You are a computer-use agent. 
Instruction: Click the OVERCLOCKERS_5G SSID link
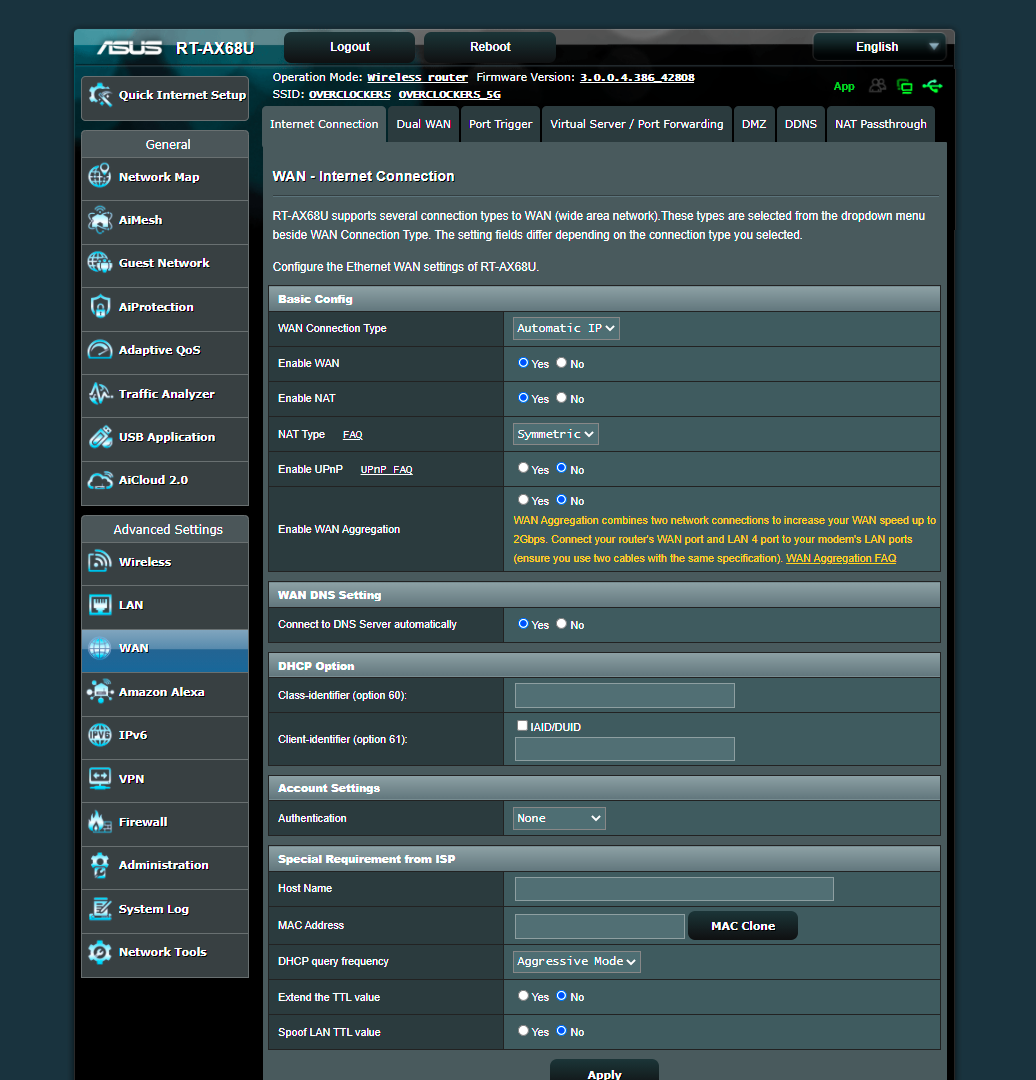click(450, 94)
